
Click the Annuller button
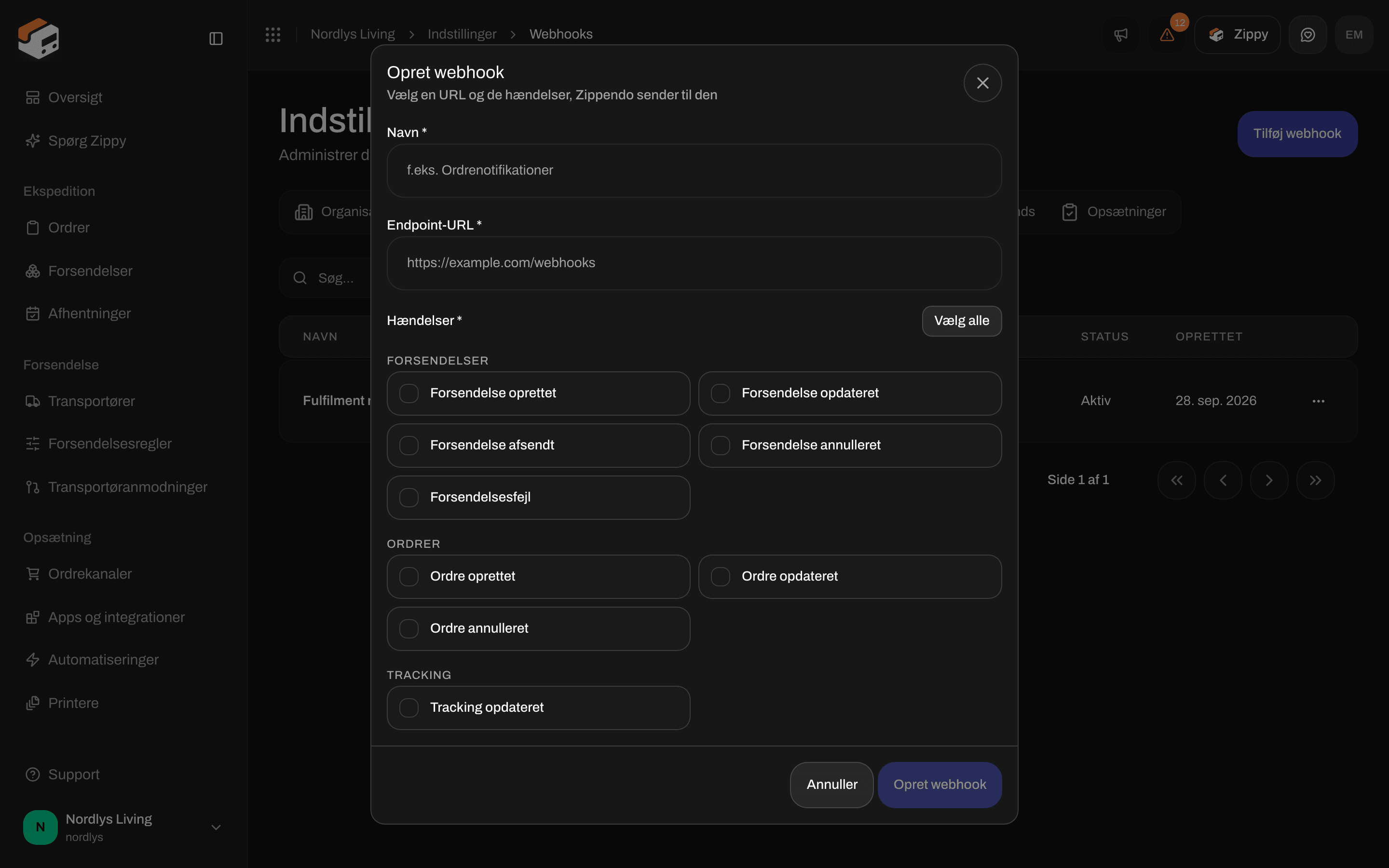coord(831,785)
